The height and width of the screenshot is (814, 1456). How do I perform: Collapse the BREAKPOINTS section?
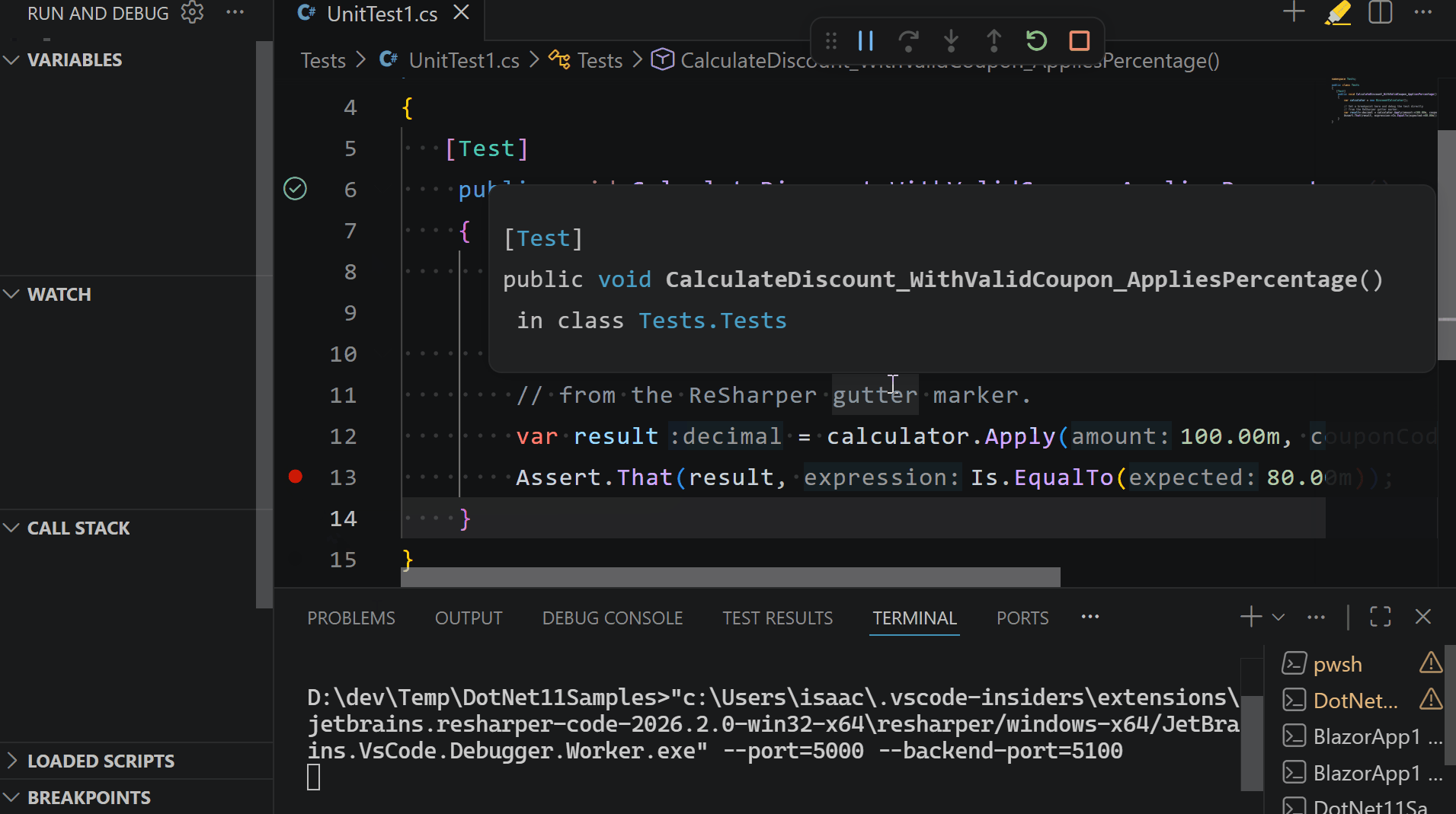point(88,798)
